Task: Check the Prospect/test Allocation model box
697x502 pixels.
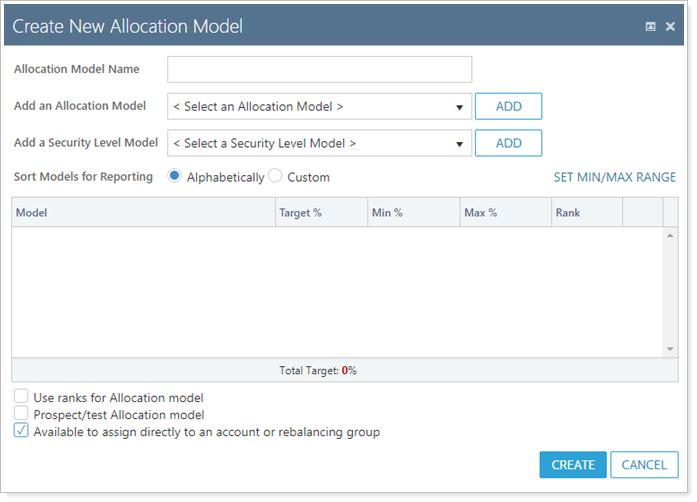Action: [x=22, y=414]
